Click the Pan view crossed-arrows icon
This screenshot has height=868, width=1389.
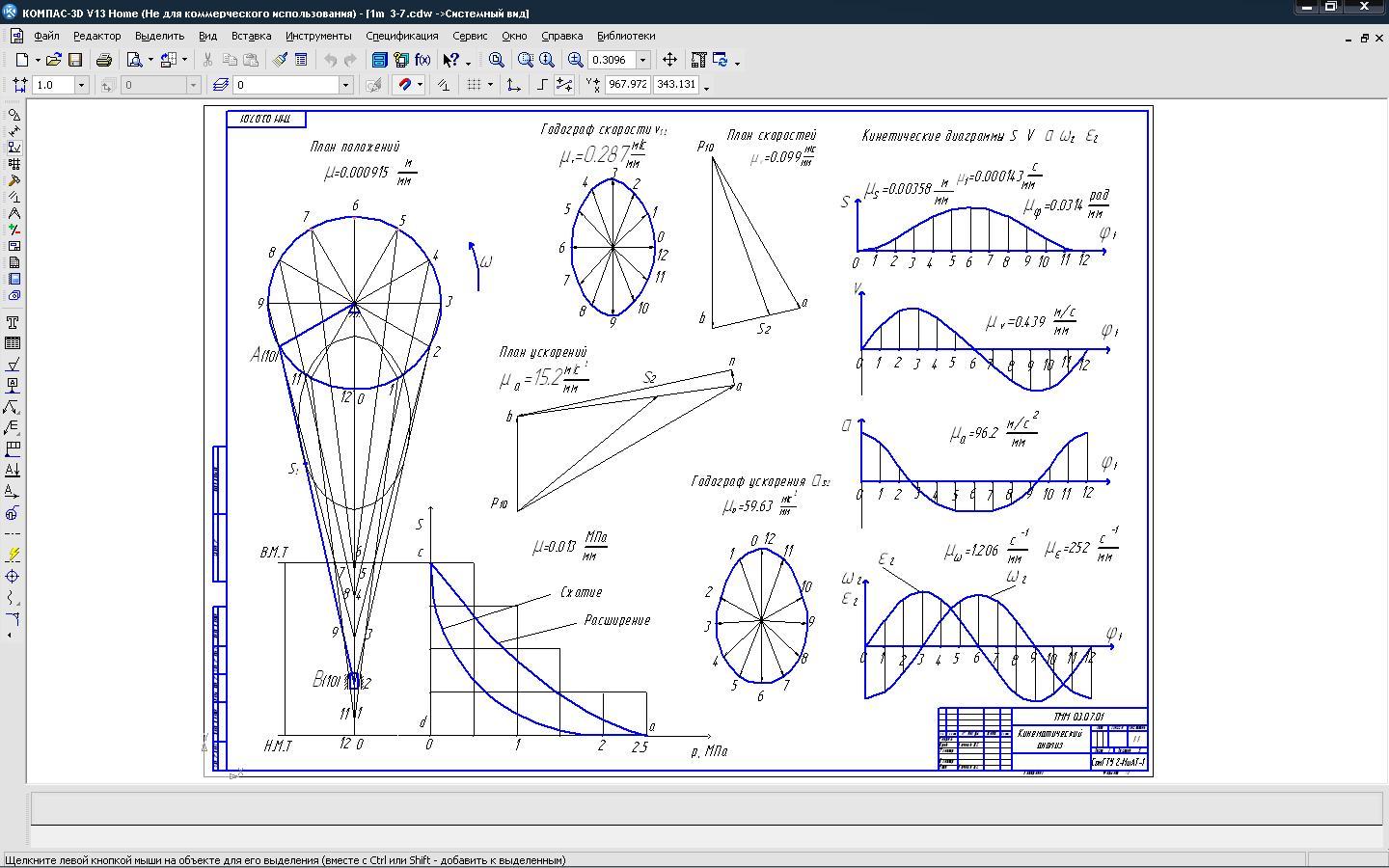point(669,60)
